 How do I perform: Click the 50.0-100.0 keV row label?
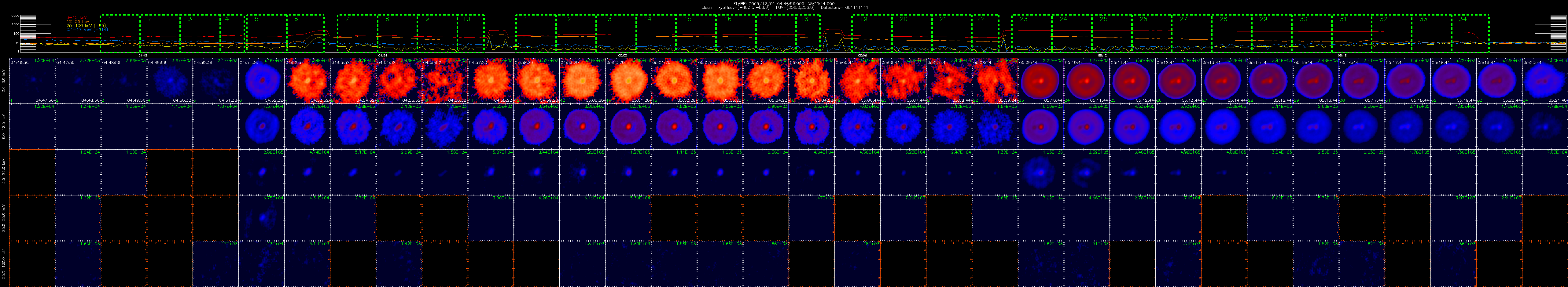(x=4, y=263)
